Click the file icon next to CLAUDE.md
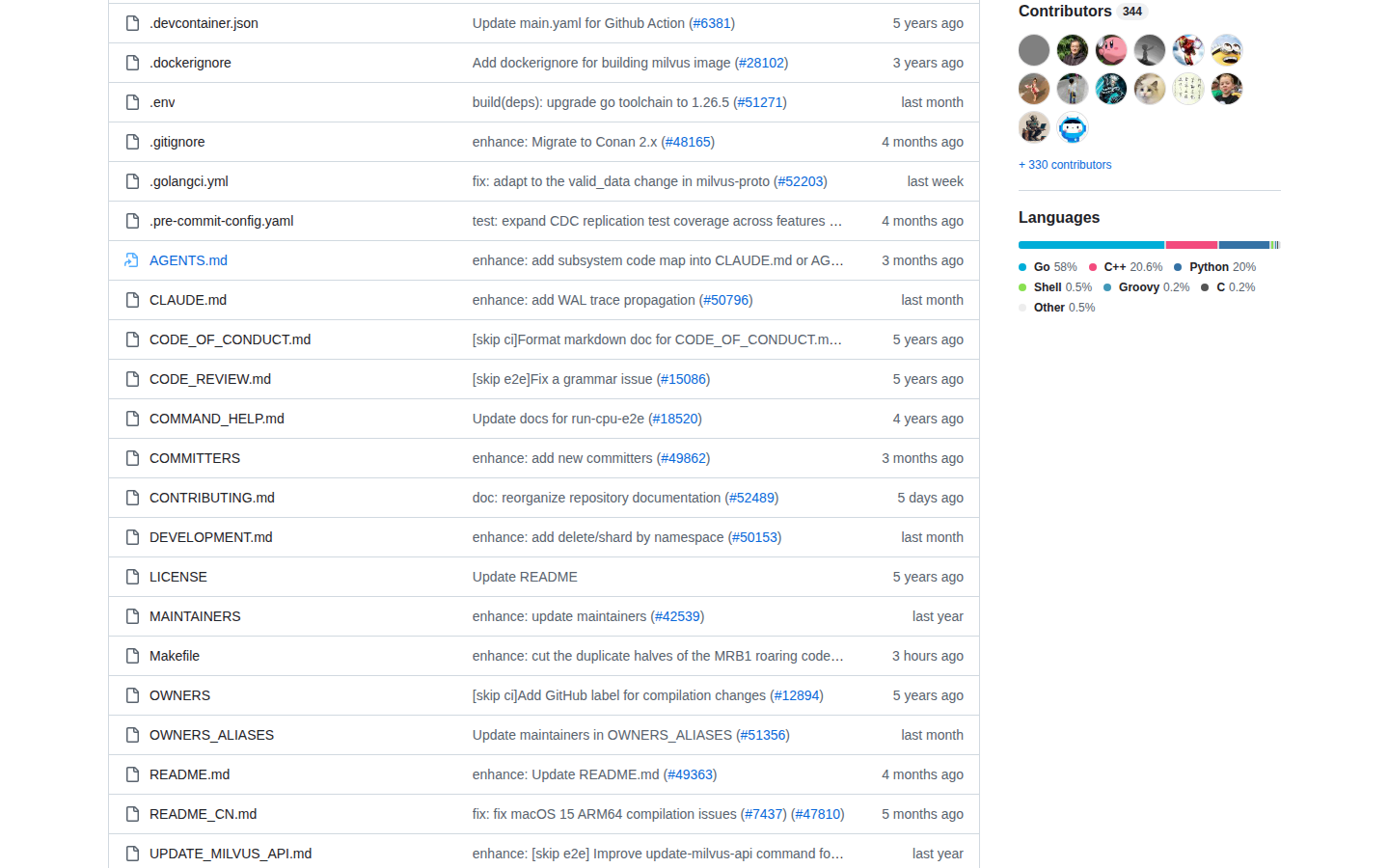 tap(132, 300)
